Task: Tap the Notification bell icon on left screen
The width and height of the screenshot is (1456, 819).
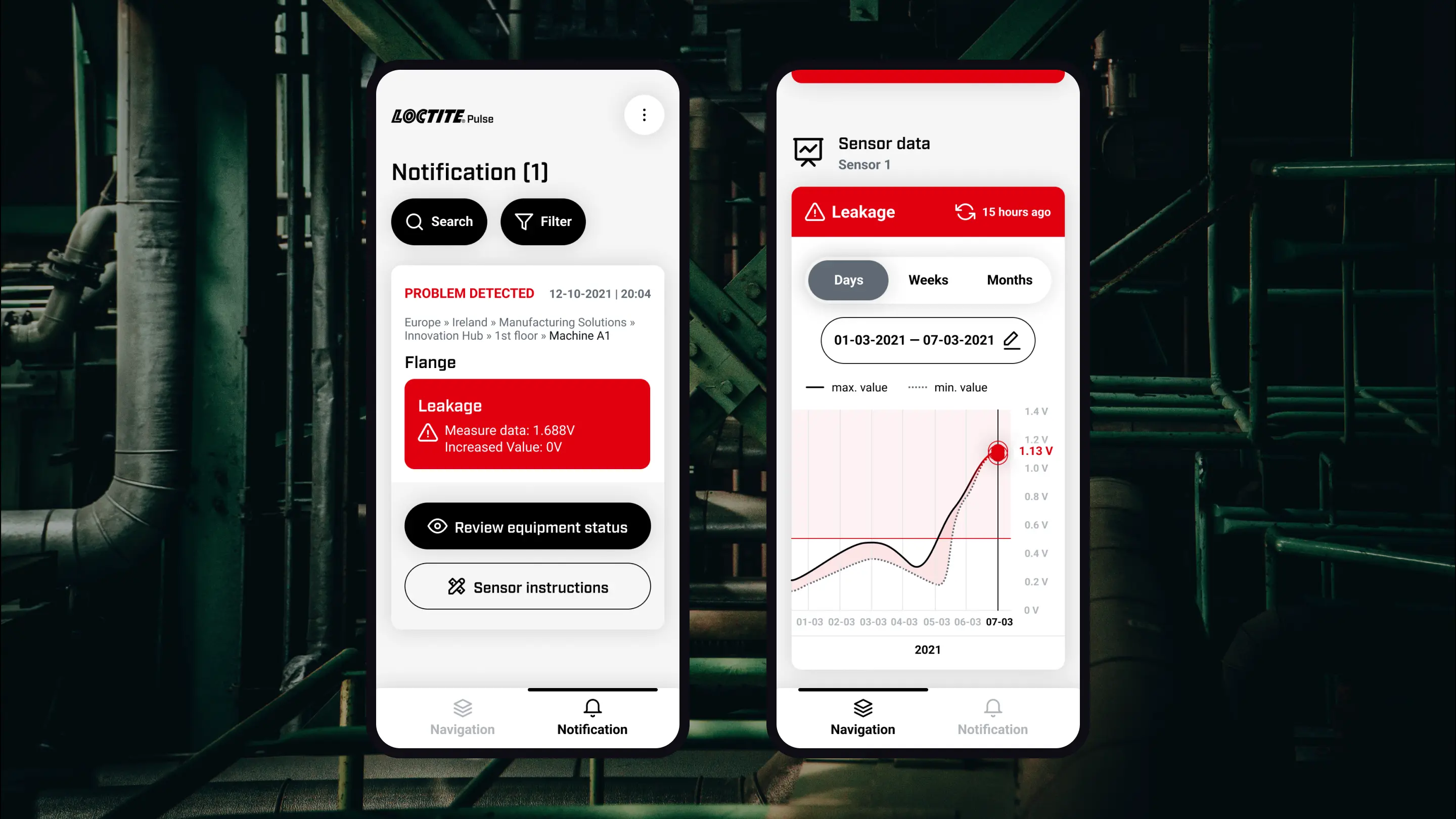Action: point(592,707)
